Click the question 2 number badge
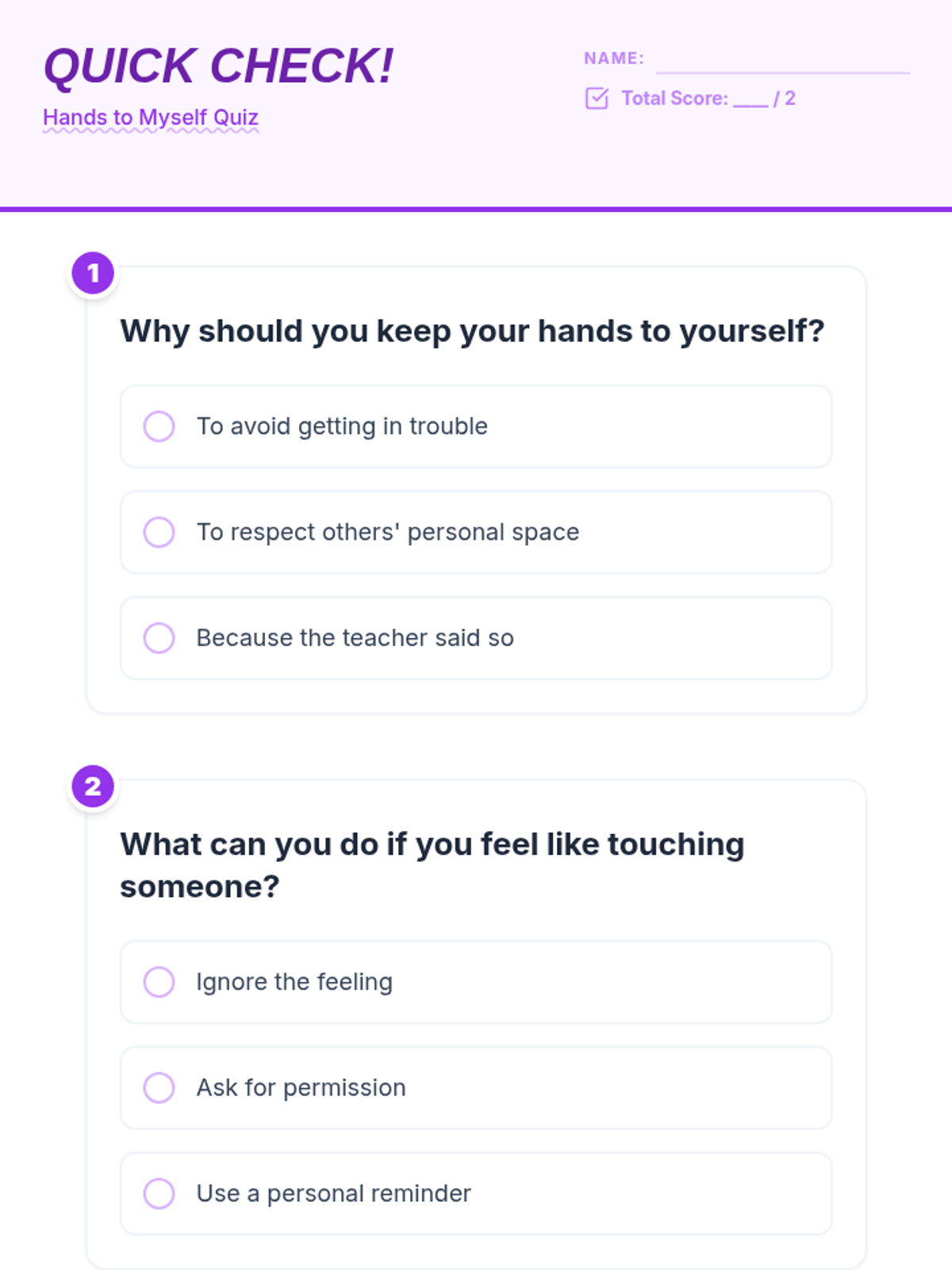The image size is (952, 1270). coord(94,787)
